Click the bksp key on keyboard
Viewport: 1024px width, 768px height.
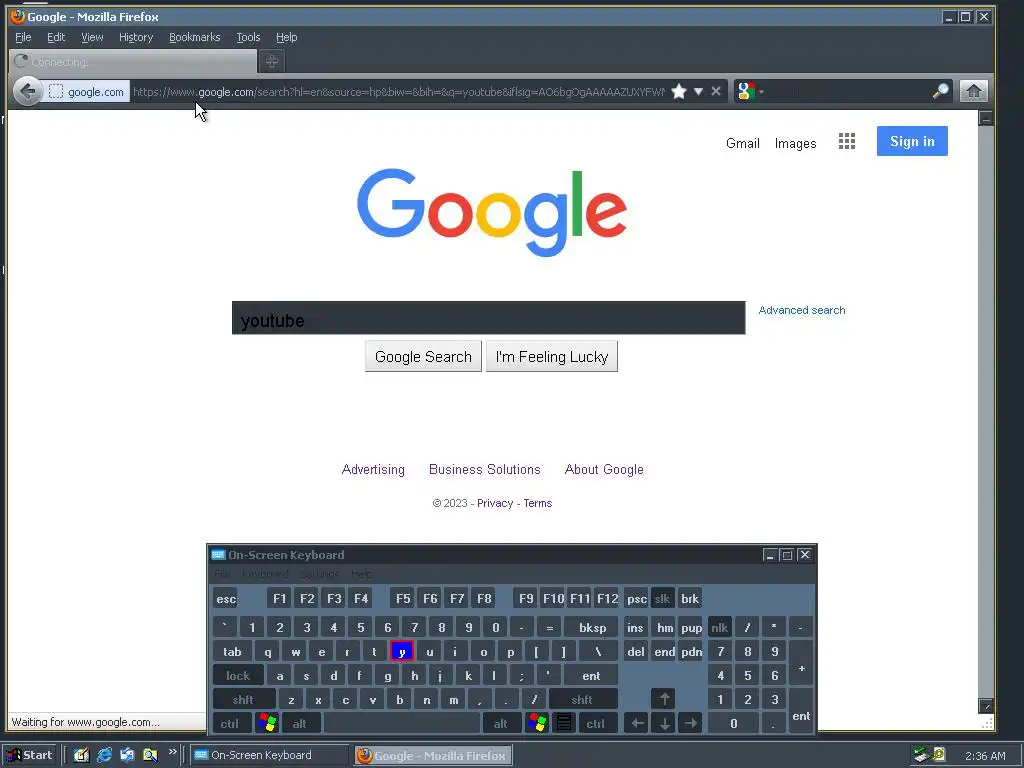pos(592,628)
